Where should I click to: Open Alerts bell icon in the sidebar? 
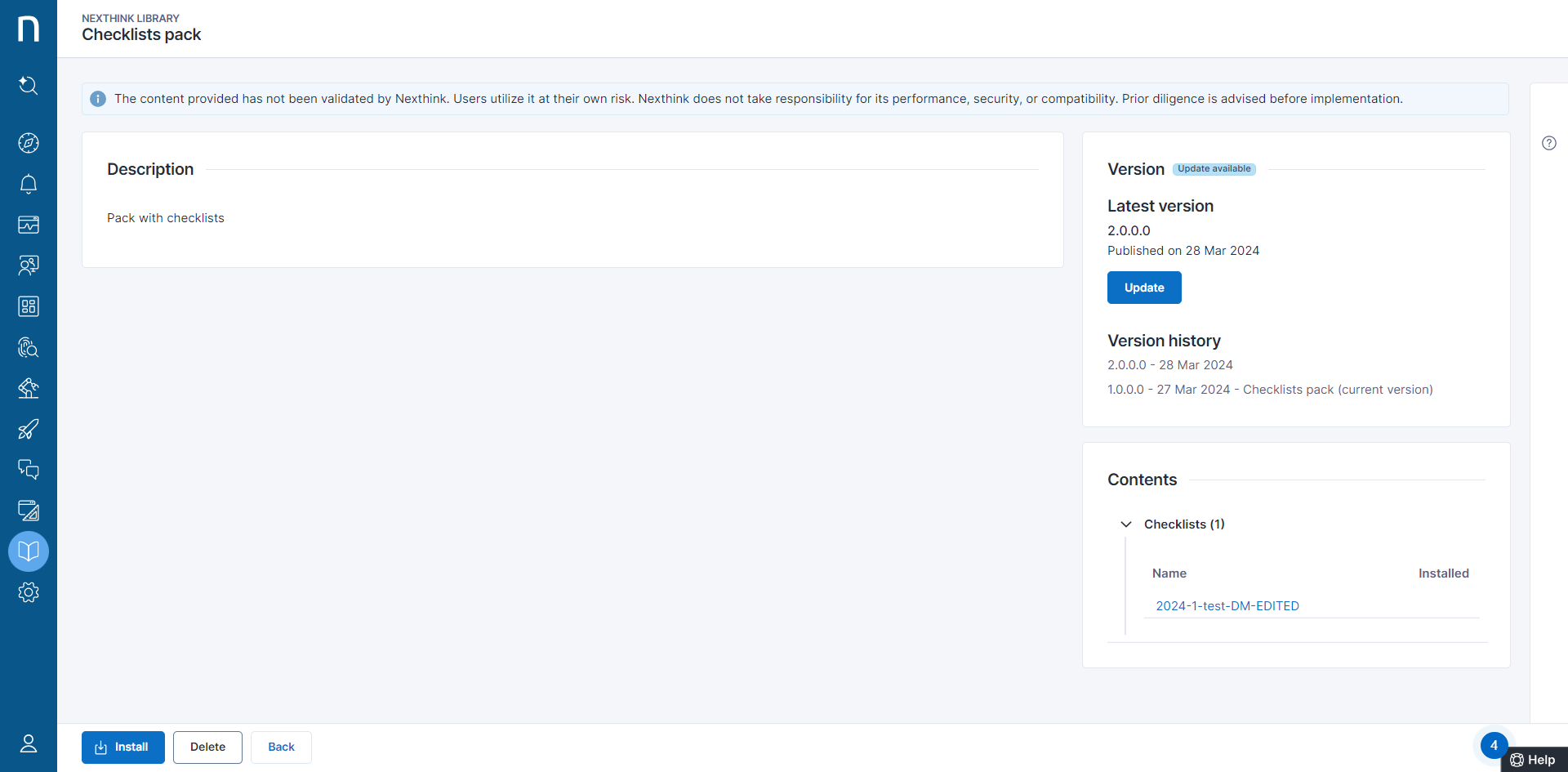tap(29, 184)
